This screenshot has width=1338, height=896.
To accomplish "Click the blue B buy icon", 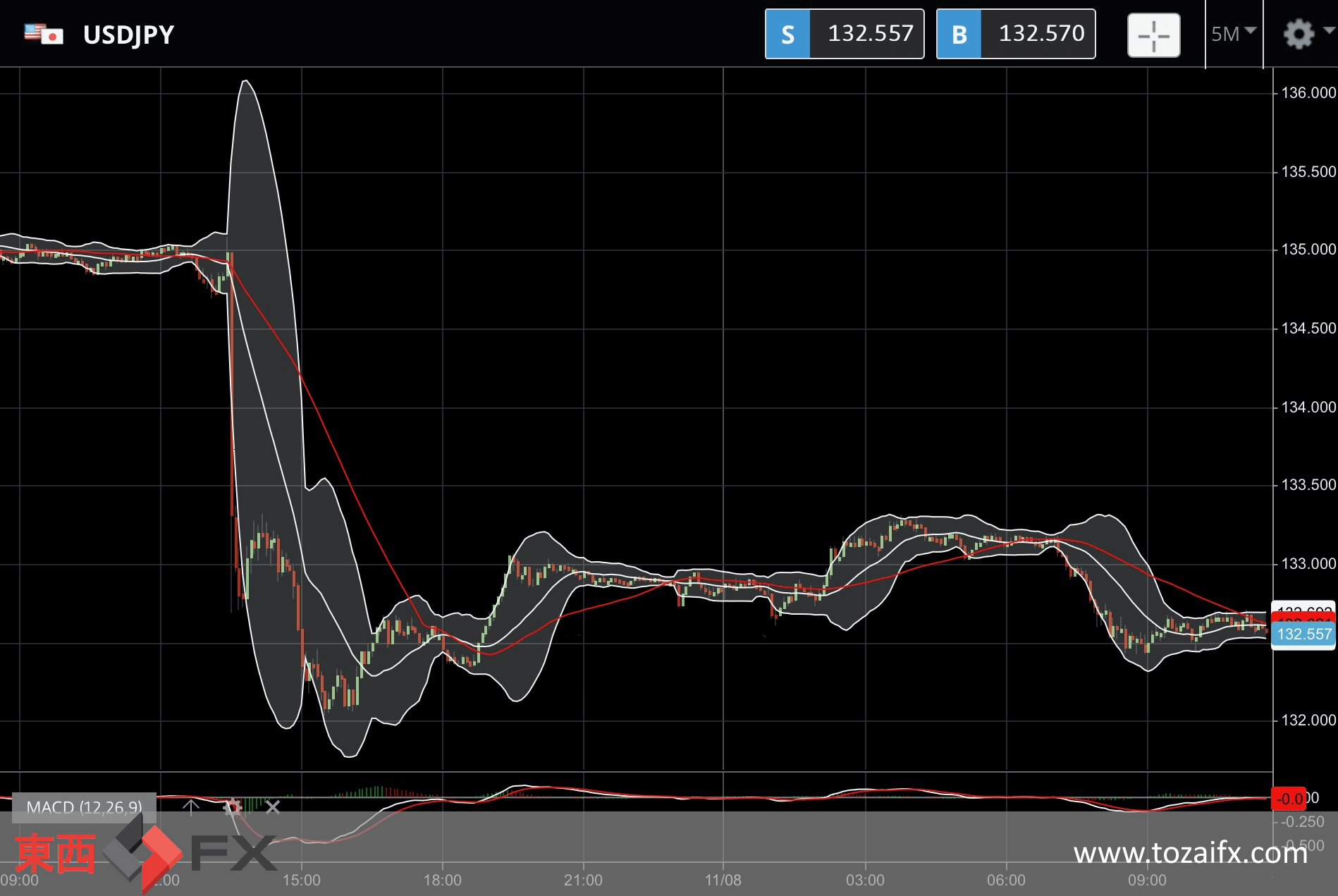I will [959, 34].
